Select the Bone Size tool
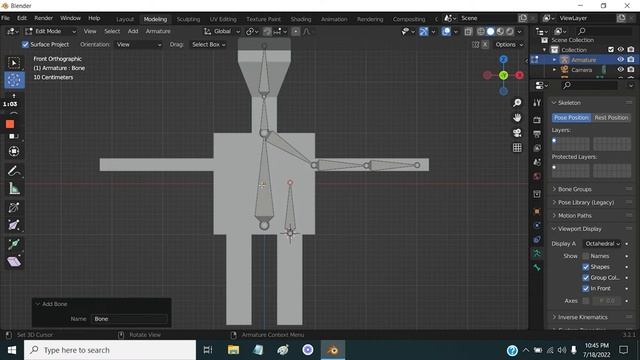This screenshot has height=360, width=640. [x=14, y=225]
